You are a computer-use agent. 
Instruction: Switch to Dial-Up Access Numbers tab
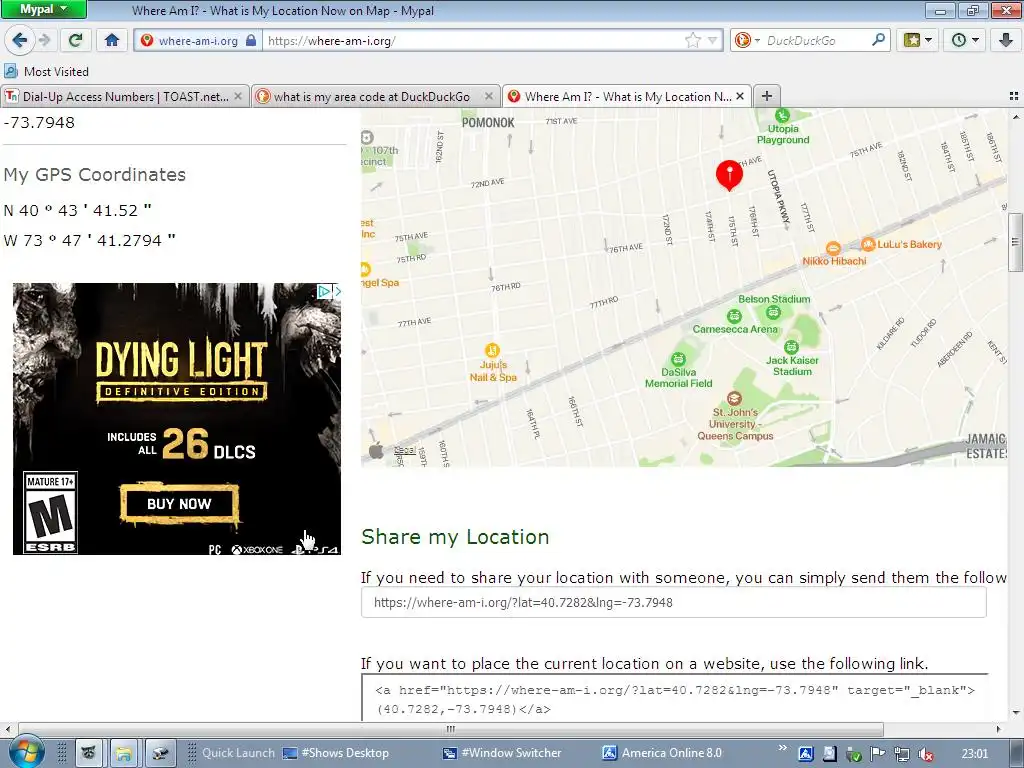124,97
